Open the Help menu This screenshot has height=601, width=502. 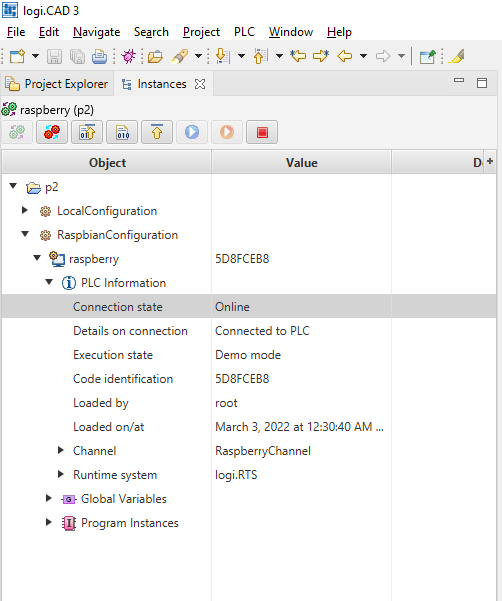point(339,32)
